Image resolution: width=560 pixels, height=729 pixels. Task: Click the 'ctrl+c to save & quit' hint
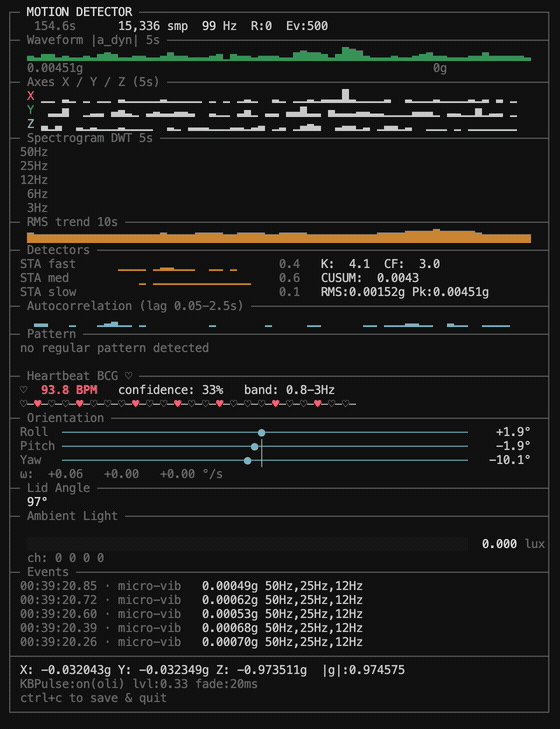tap(93, 698)
